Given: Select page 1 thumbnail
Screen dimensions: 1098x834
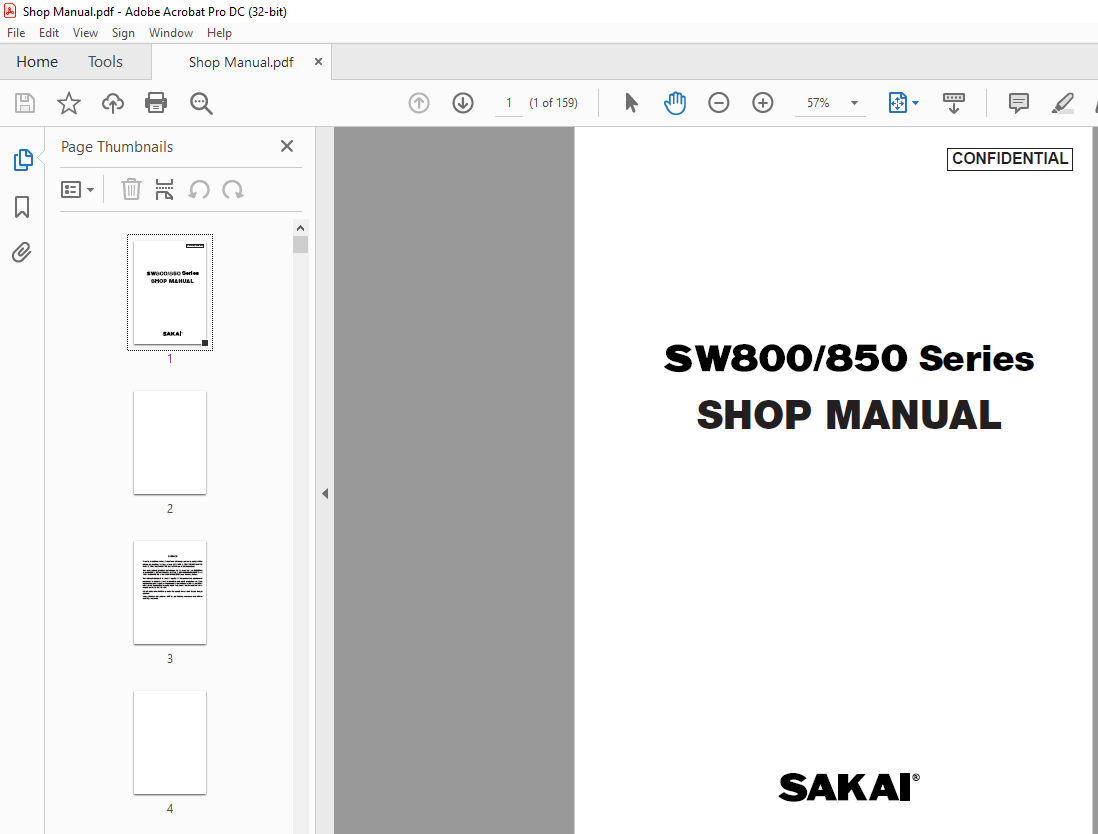Looking at the screenshot, I should (170, 292).
